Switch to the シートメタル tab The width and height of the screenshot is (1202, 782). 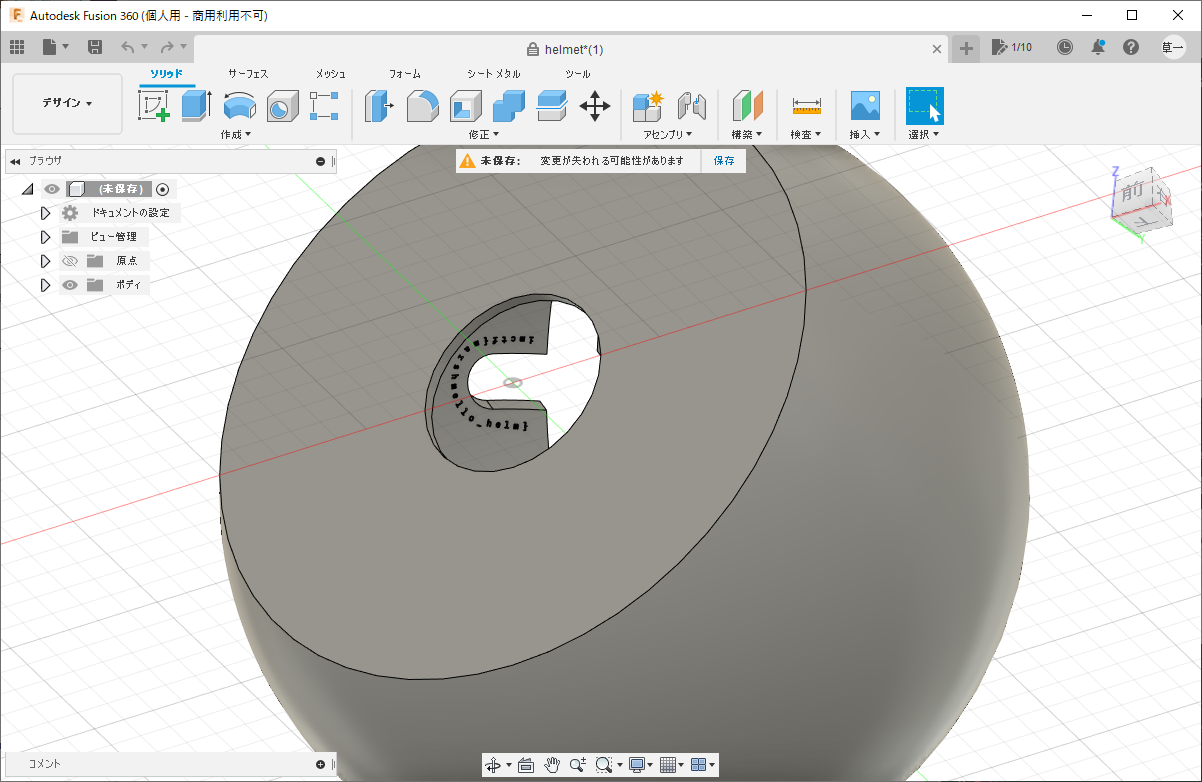494,74
